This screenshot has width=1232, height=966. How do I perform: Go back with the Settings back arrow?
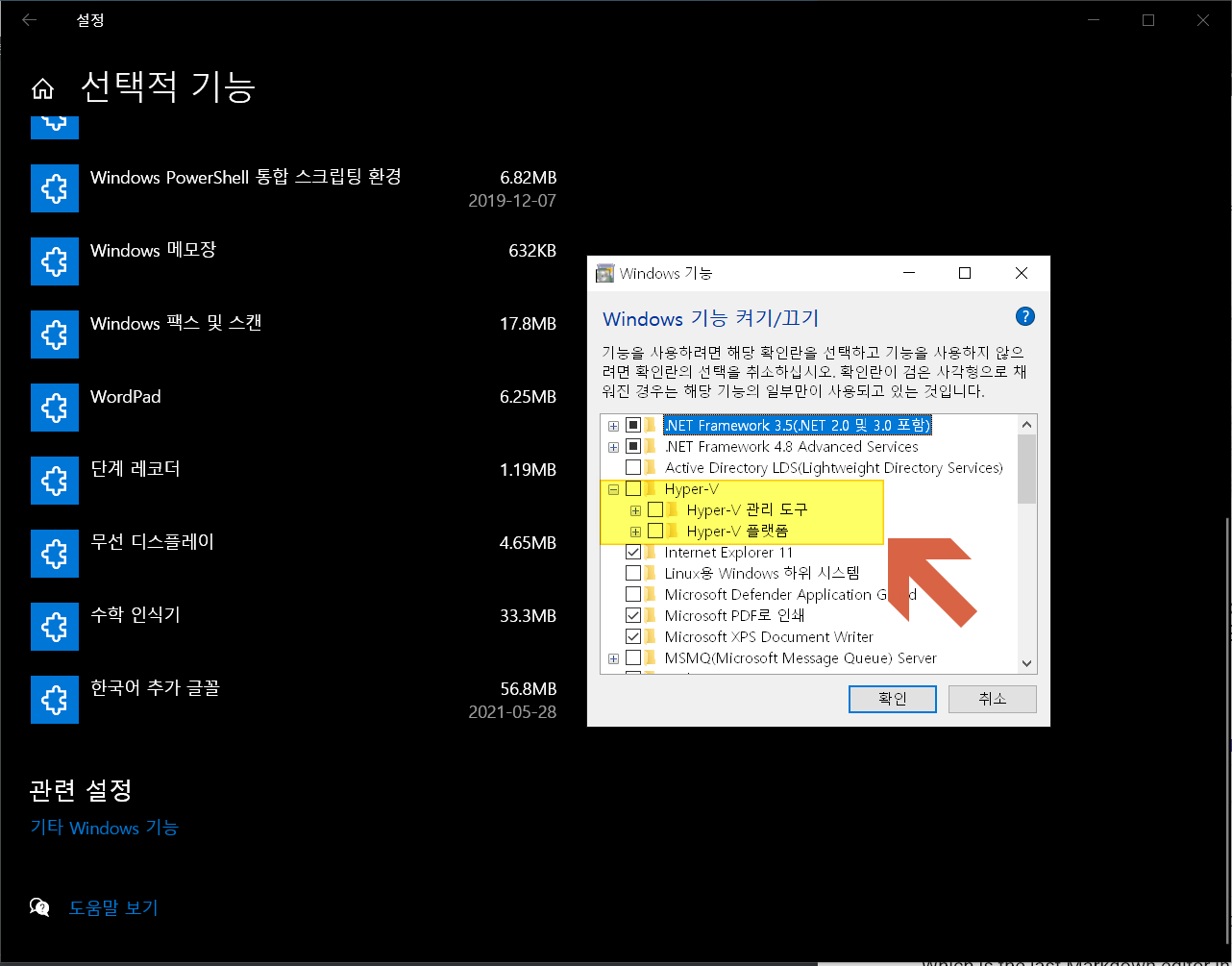click(x=29, y=19)
